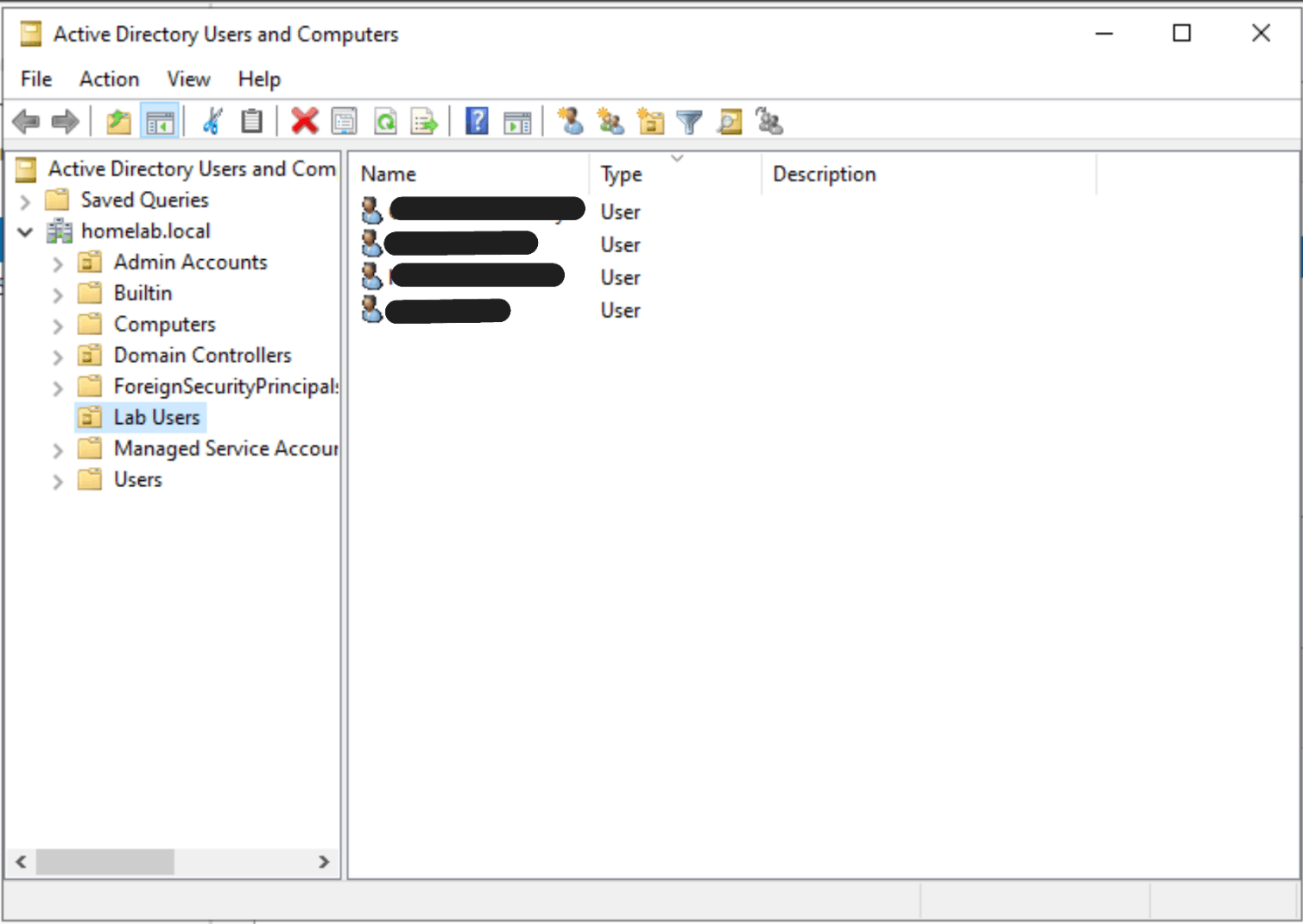The image size is (1303, 924).
Task: Toggle the Show/Hide Console Tree icon
Action: coord(160,122)
